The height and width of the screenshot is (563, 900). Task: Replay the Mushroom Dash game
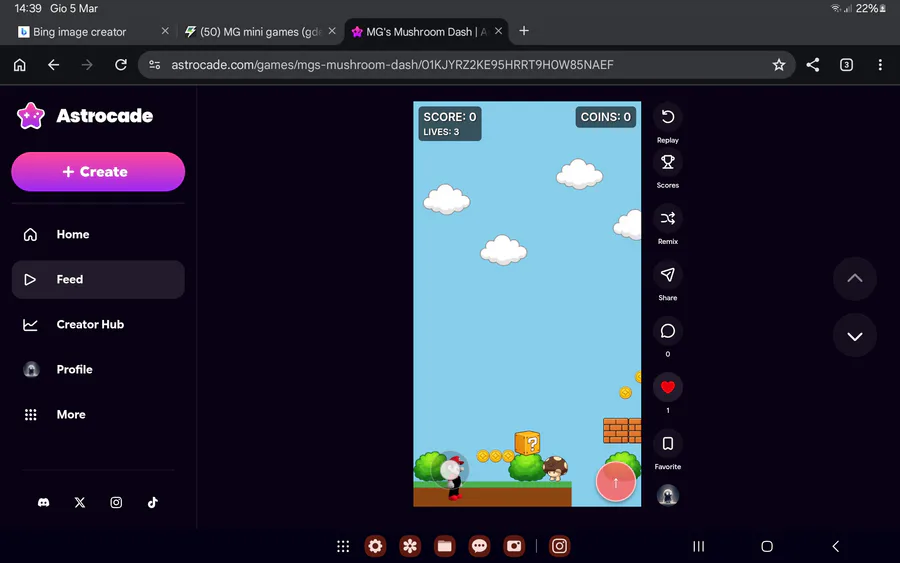click(x=668, y=118)
